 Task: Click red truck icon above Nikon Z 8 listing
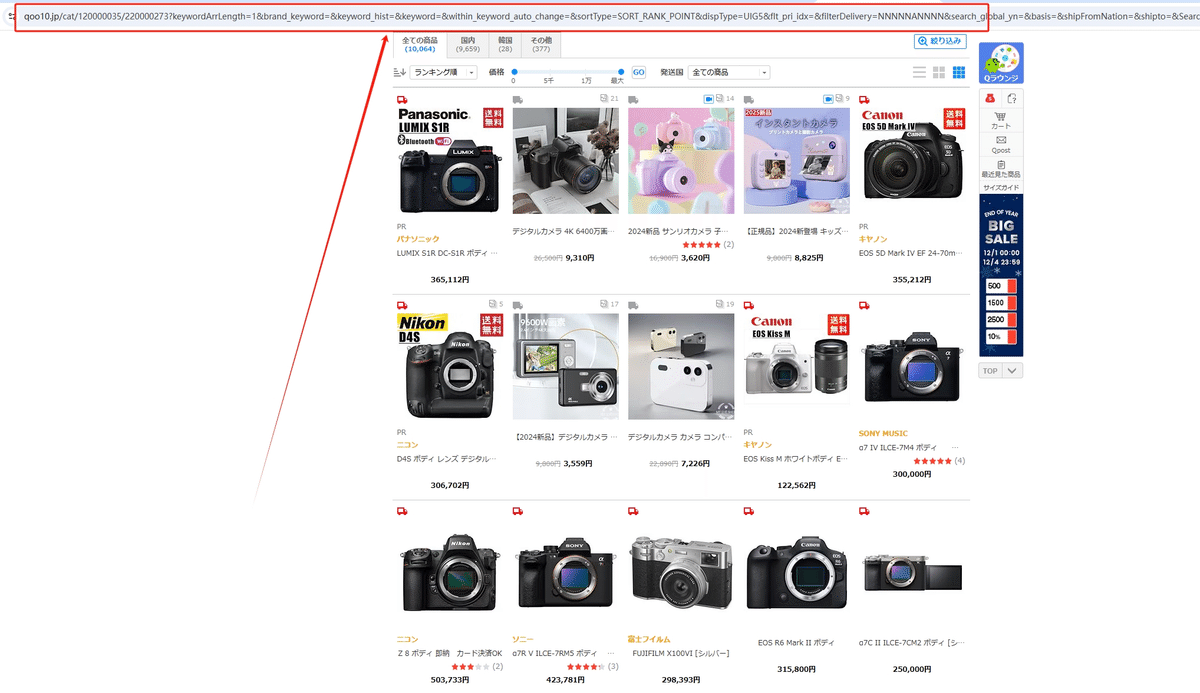(x=402, y=511)
